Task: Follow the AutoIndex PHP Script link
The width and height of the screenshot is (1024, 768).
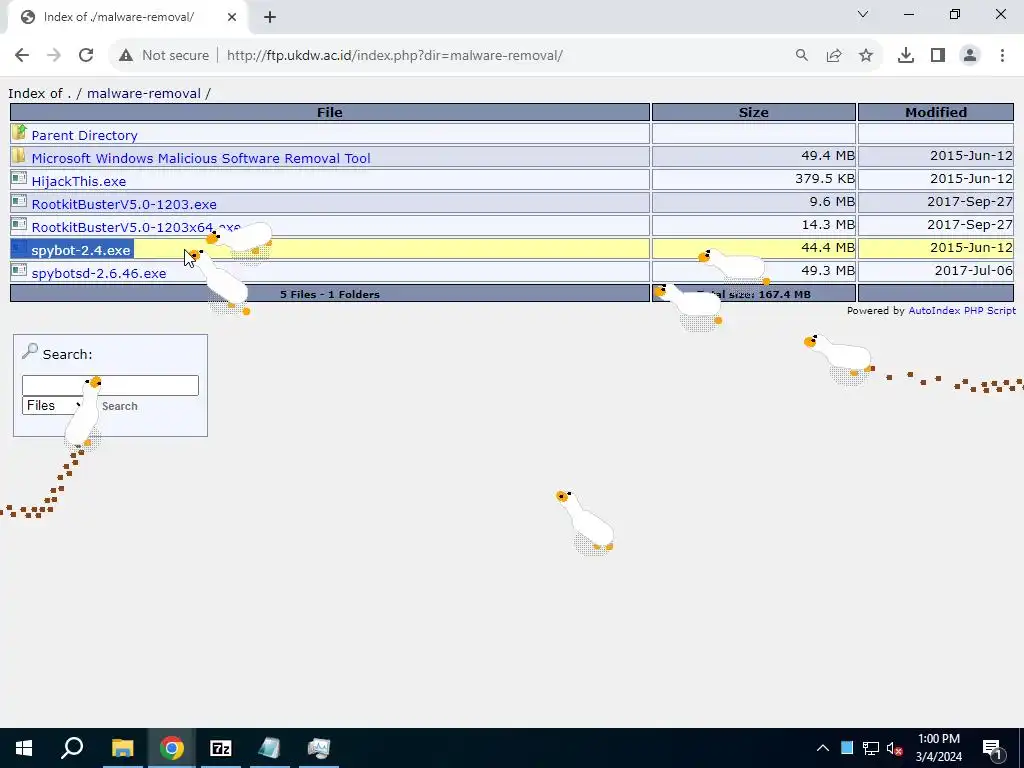Action: pyautogui.click(x=962, y=311)
